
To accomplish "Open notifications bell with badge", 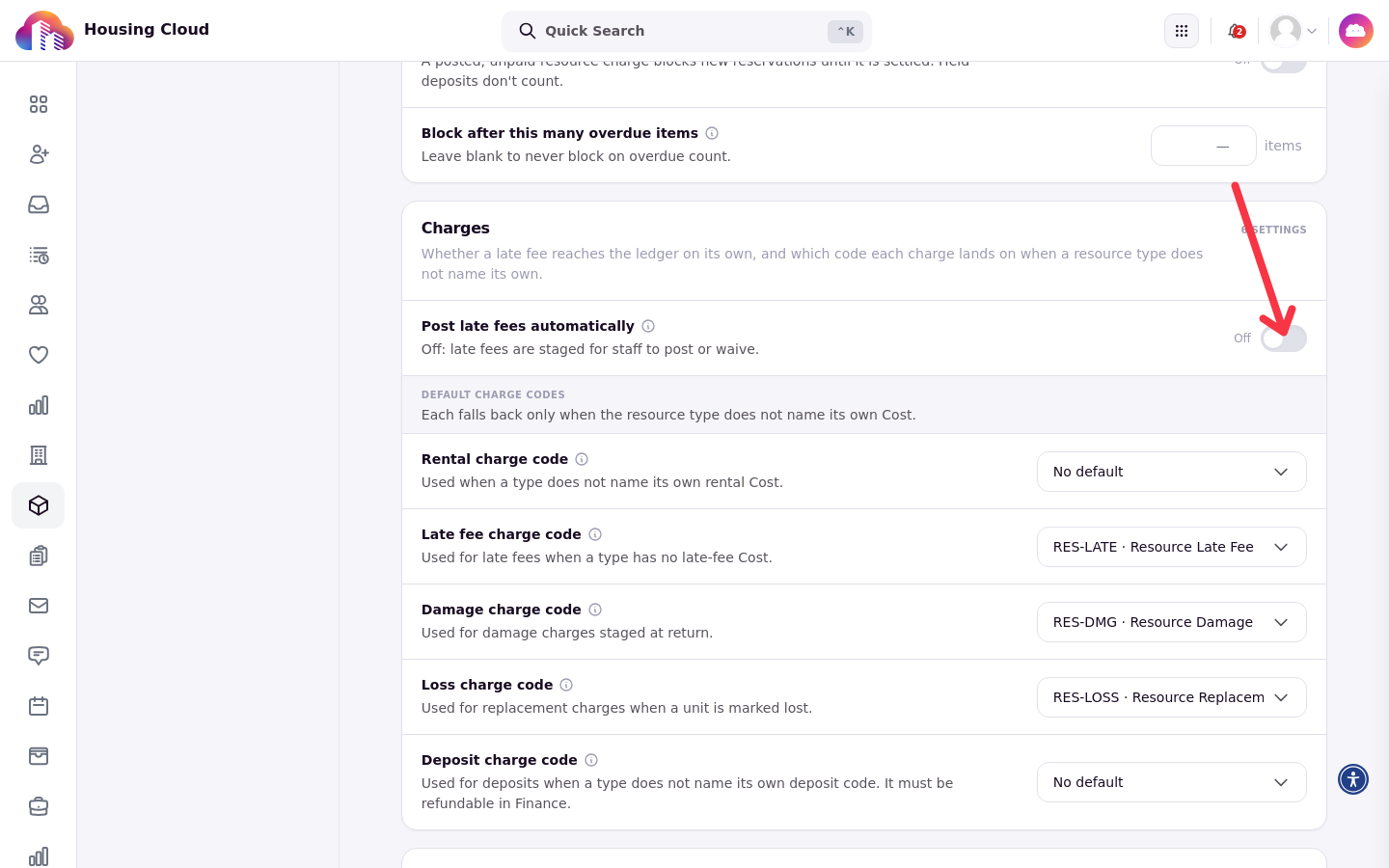I will [x=1236, y=31].
